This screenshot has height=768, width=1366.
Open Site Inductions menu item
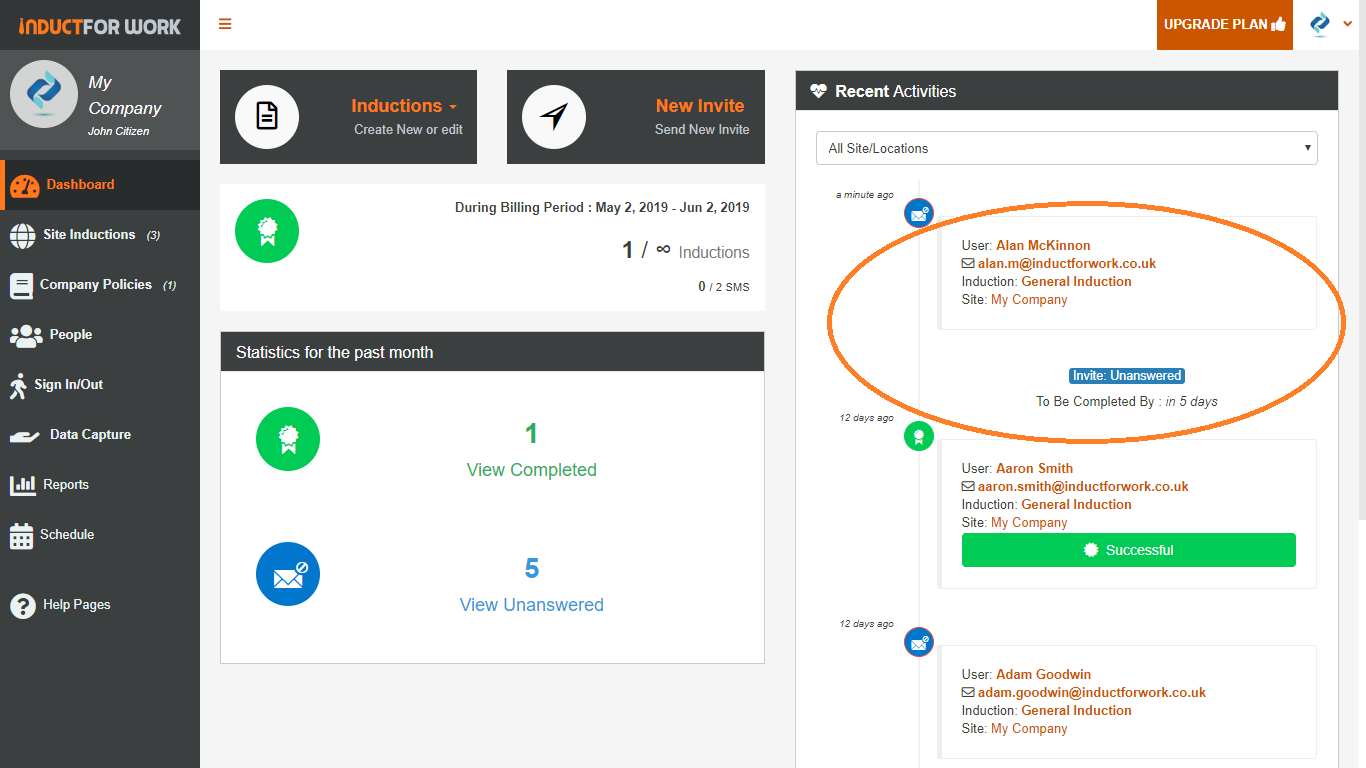(x=100, y=235)
